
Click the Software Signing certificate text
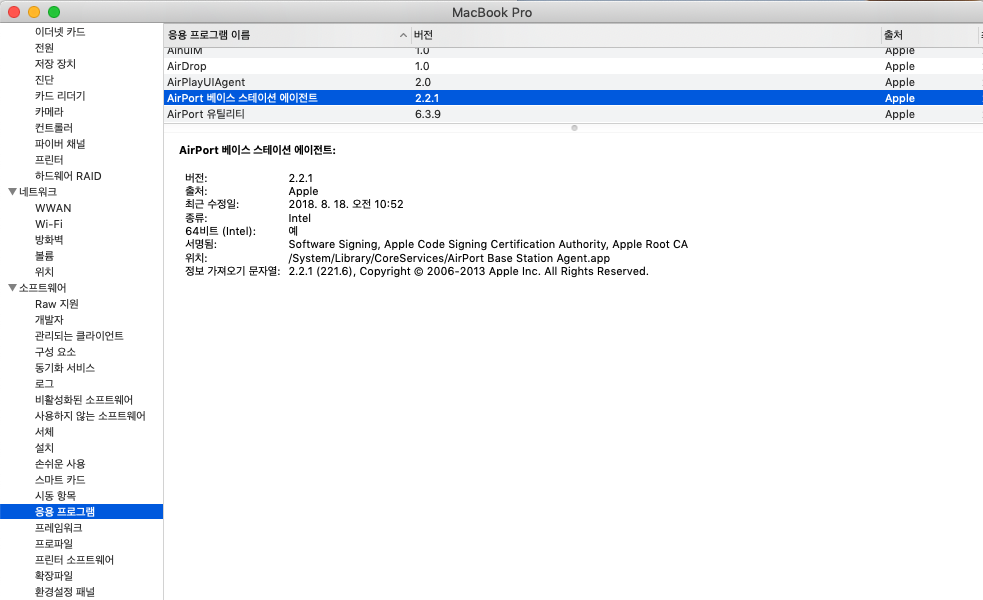[488, 245]
